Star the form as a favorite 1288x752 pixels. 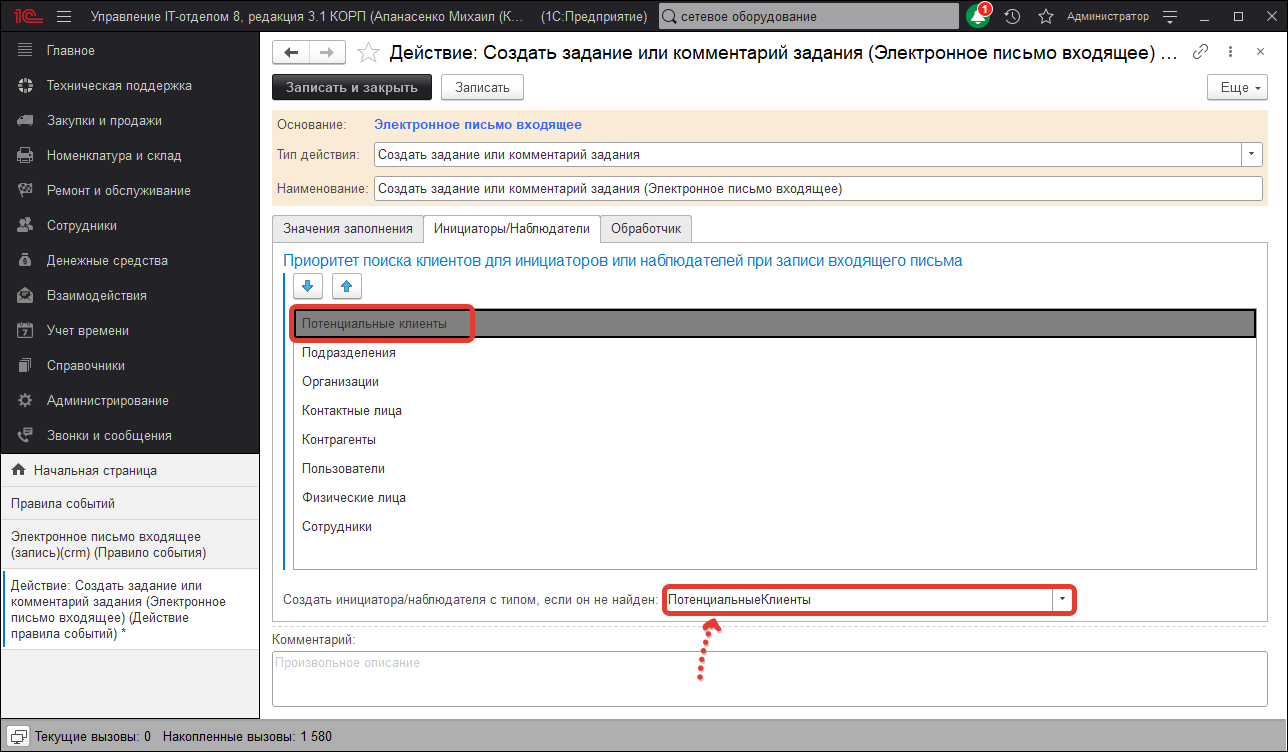click(x=368, y=52)
